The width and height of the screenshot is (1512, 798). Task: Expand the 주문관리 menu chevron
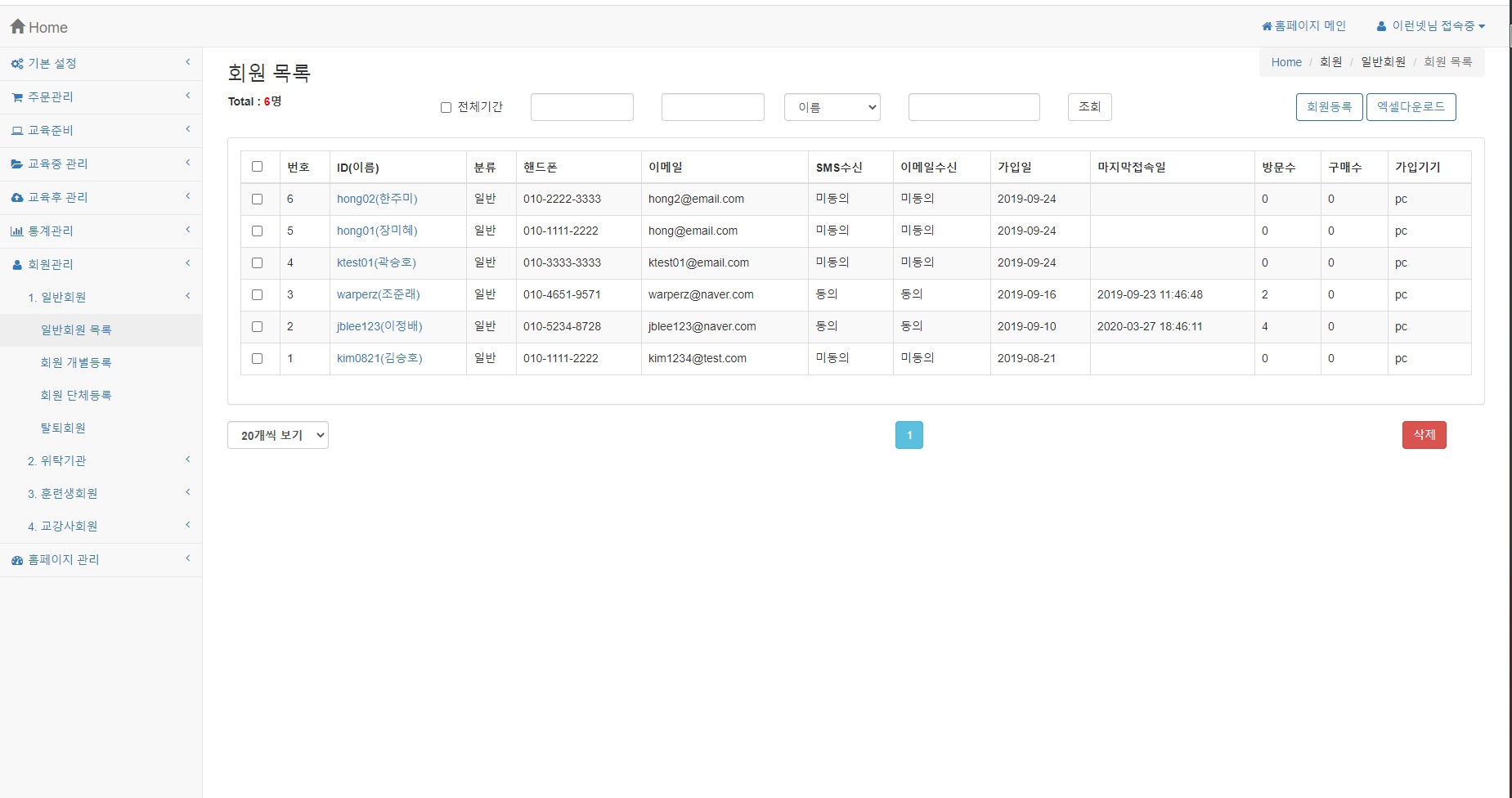(188, 96)
